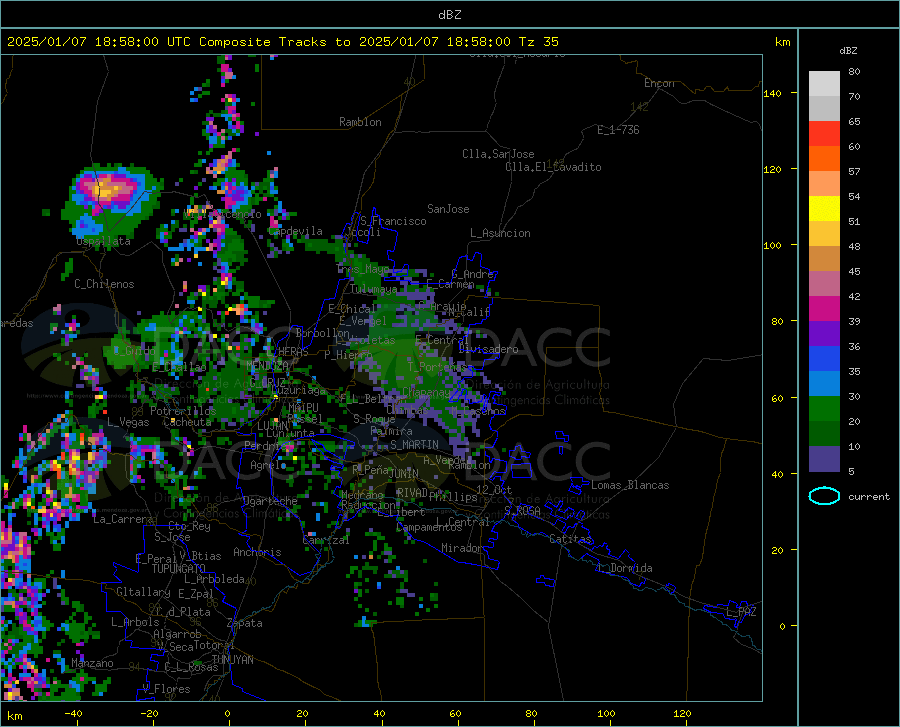Click the 'Anchoris' map label

(257, 552)
